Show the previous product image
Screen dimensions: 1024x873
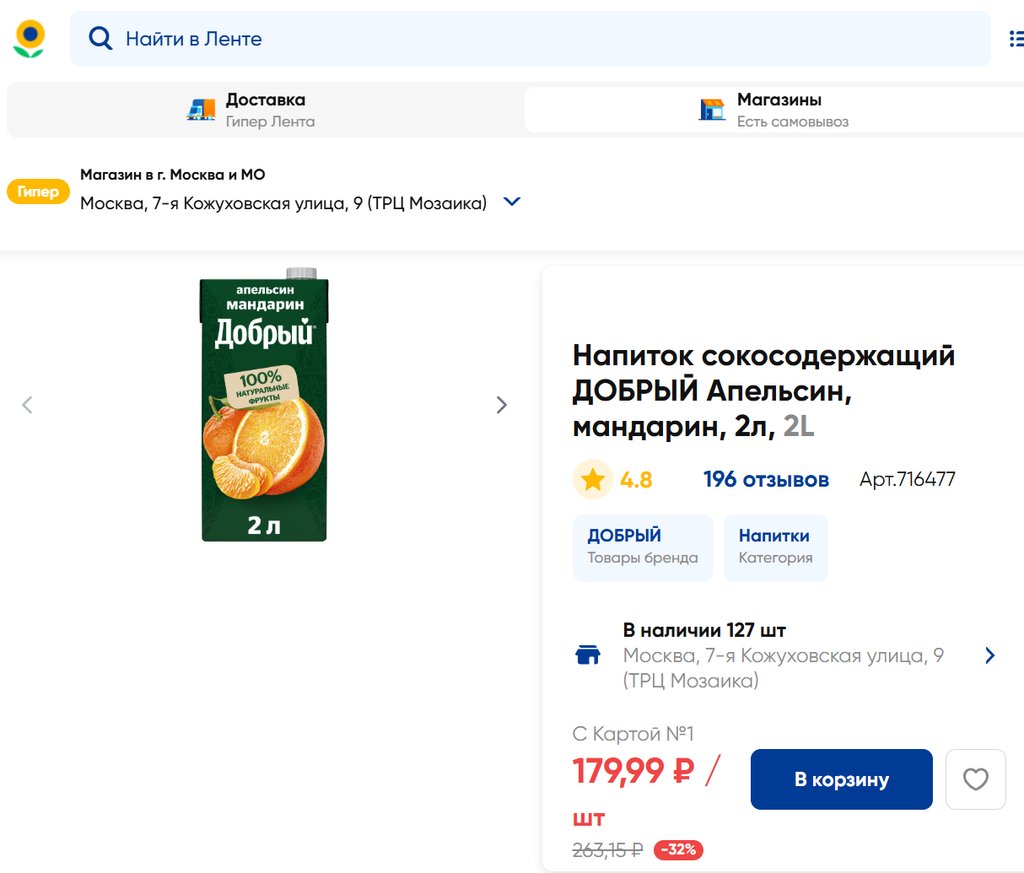coord(27,405)
